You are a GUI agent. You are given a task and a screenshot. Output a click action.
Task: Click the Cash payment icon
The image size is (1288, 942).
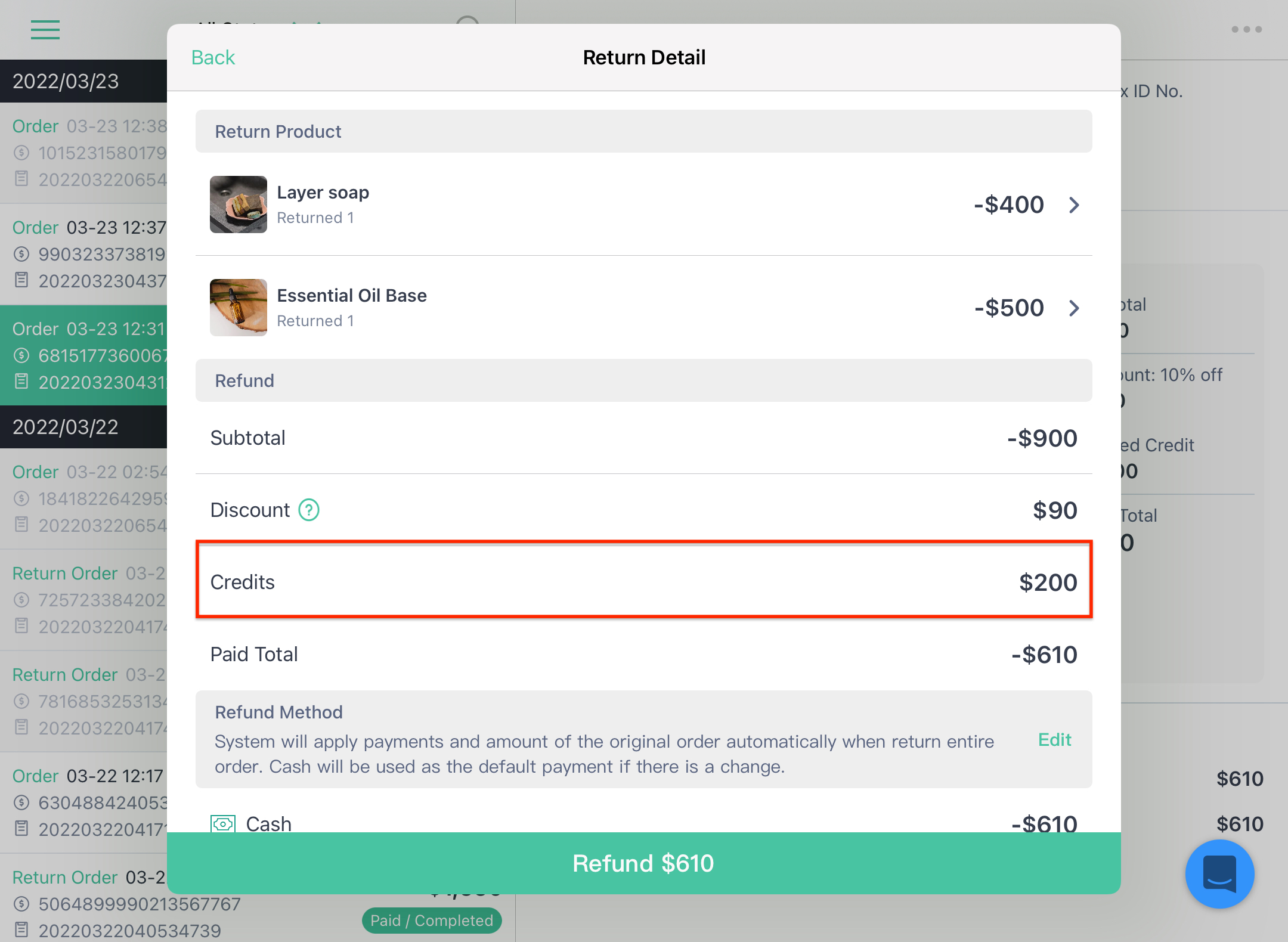[x=223, y=824]
